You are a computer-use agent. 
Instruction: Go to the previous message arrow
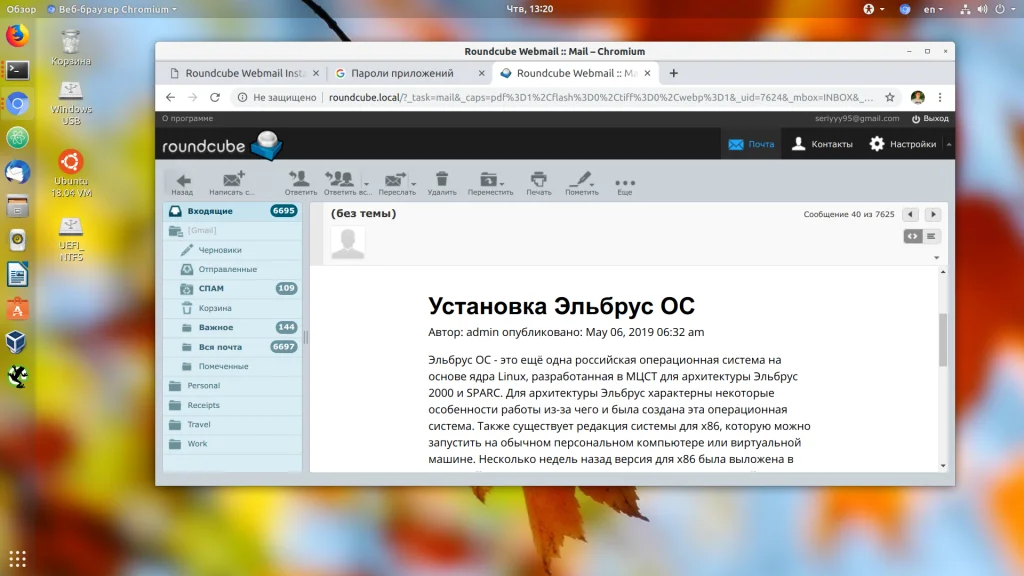tap(910, 214)
